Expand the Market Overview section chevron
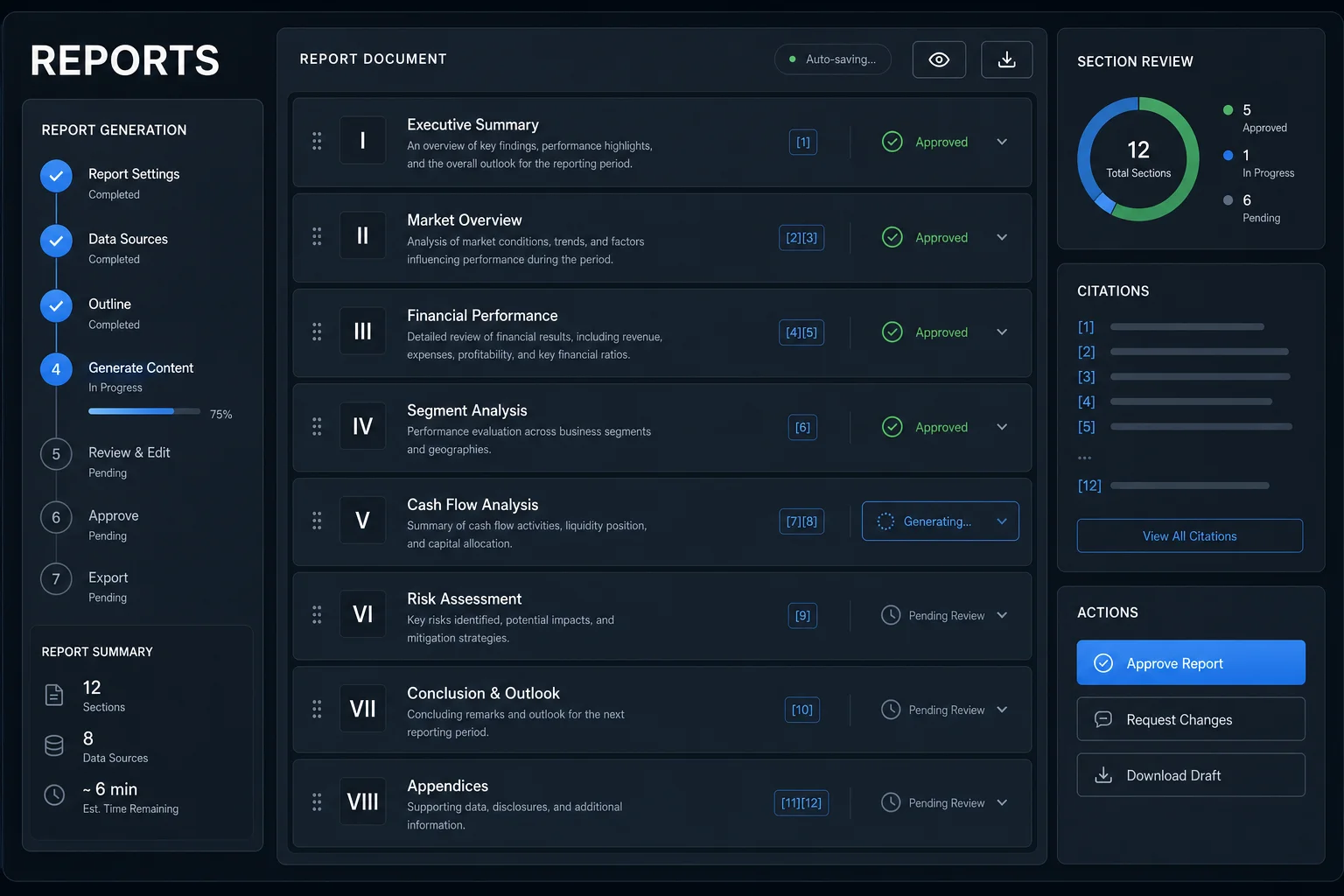Viewport: 1344px width, 896px height. pos(1002,237)
